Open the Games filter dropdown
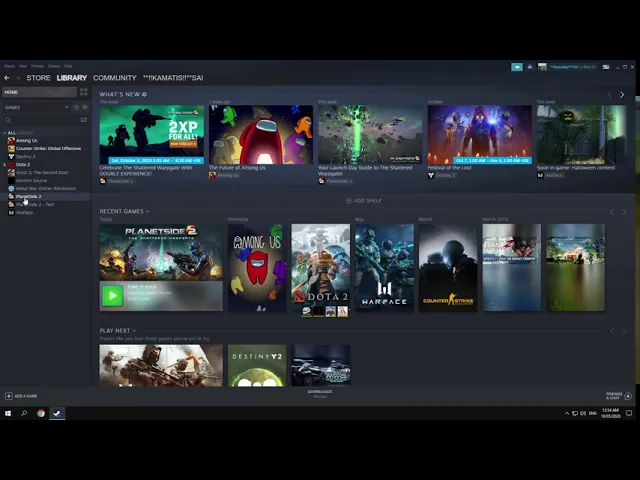 point(36,107)
